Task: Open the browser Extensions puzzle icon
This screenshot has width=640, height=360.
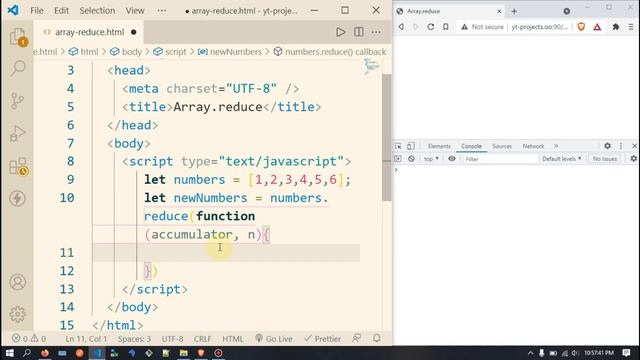Action: point(616,27)
